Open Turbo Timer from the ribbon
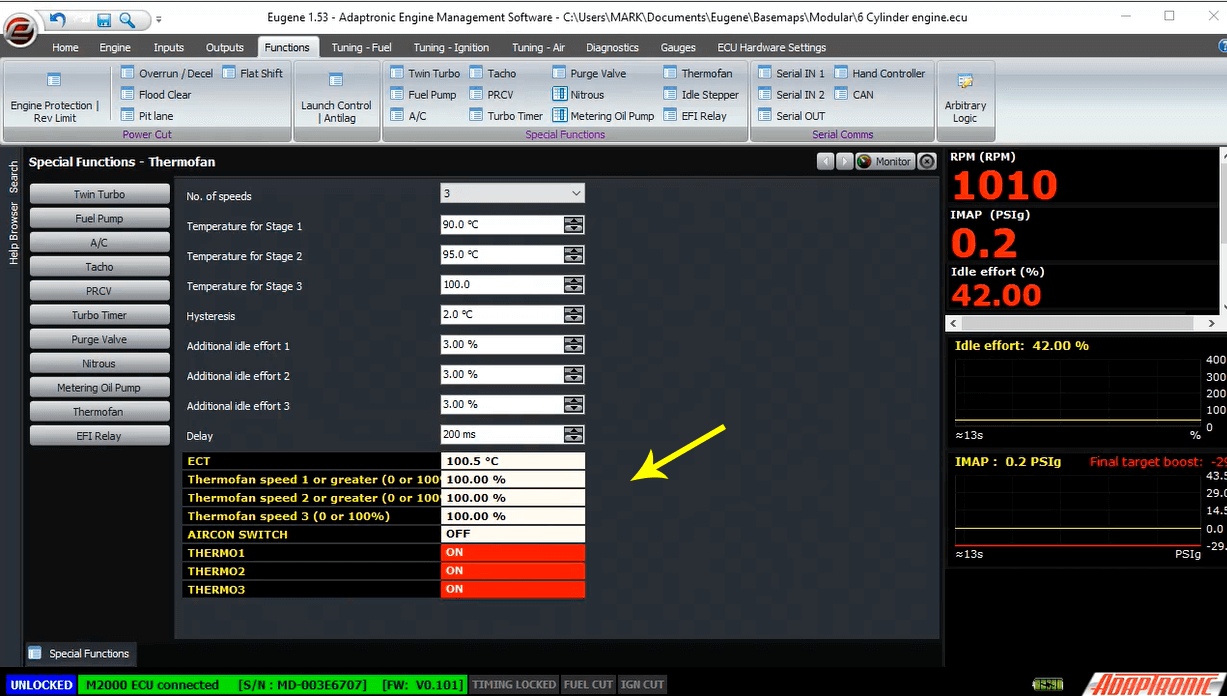 pos(506,116)
